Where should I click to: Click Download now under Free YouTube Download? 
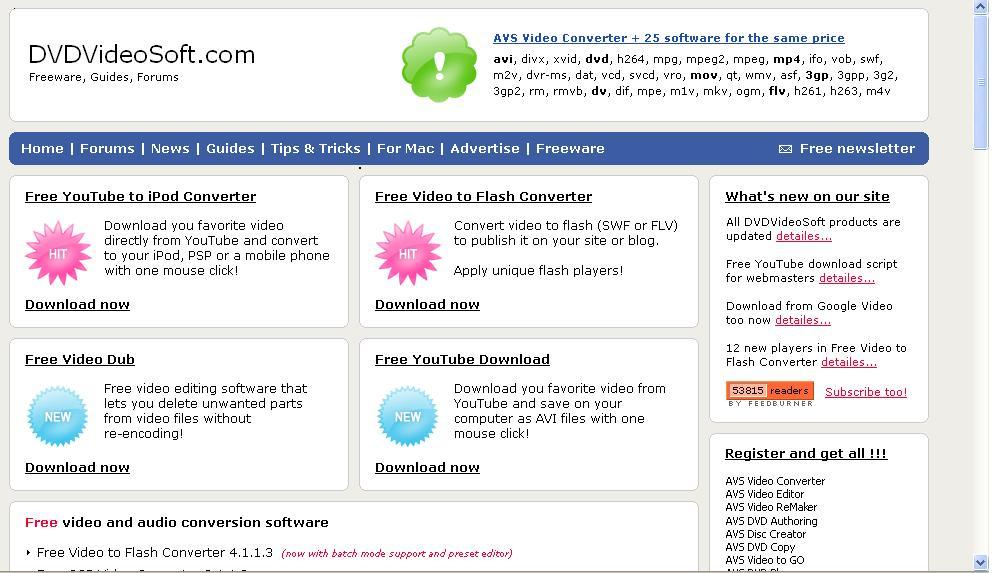[427, 468]
